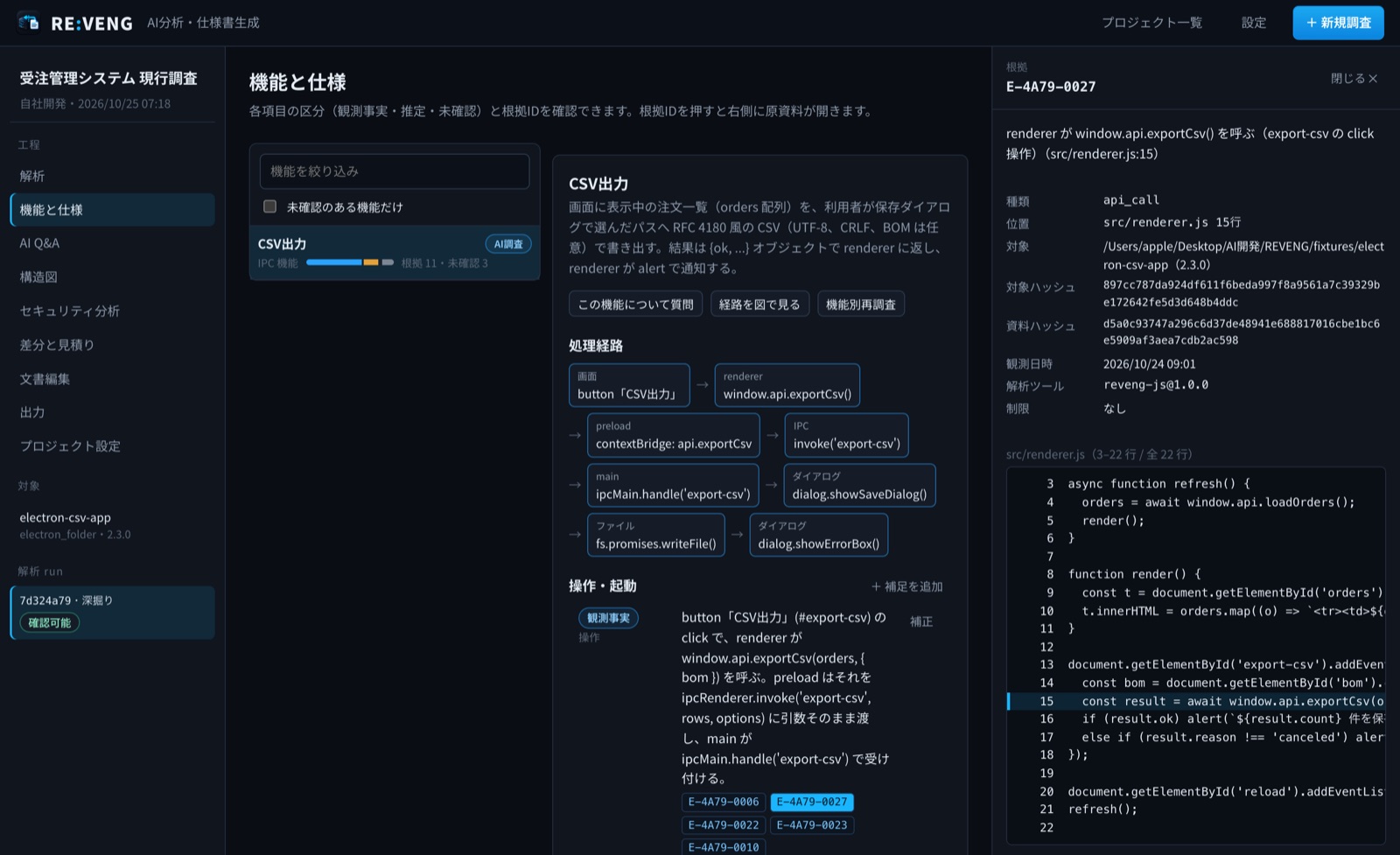Enable the 未確認のある機能だけ checkbox

click(270, 207)
